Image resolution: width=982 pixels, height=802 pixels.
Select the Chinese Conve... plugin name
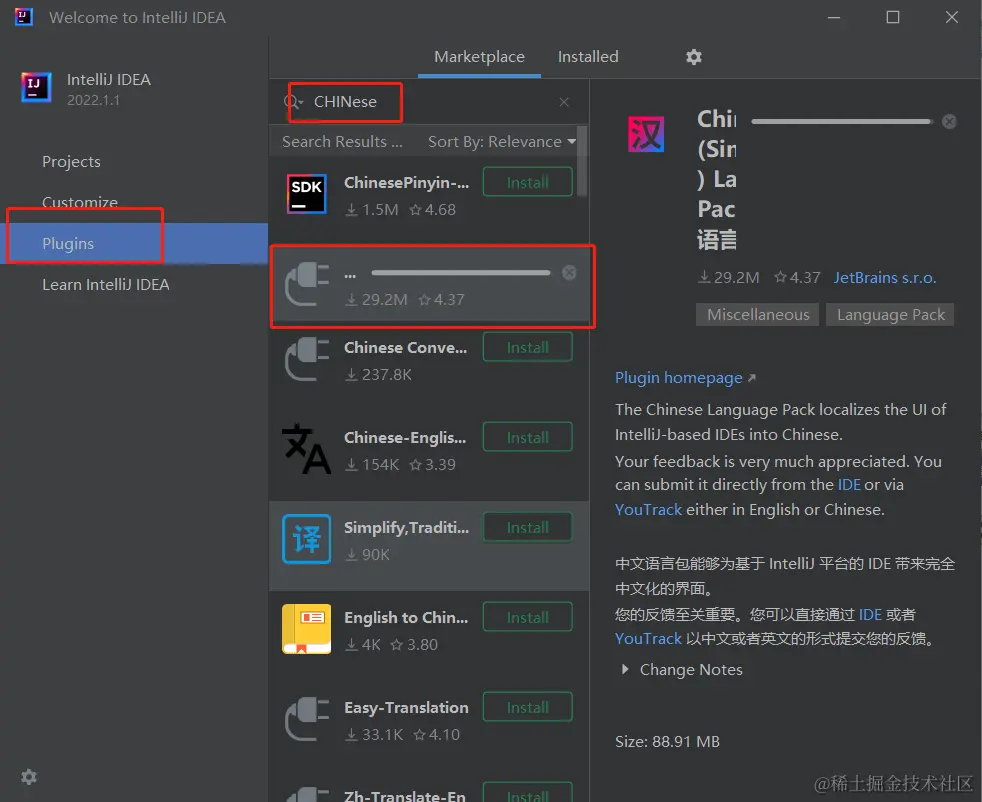point(405,347)
